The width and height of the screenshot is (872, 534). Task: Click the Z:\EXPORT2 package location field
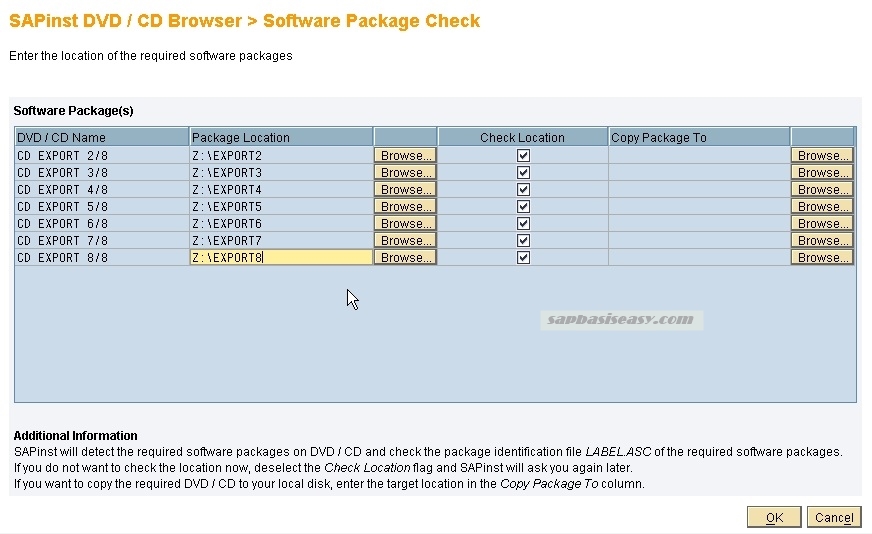click(281, 155)
